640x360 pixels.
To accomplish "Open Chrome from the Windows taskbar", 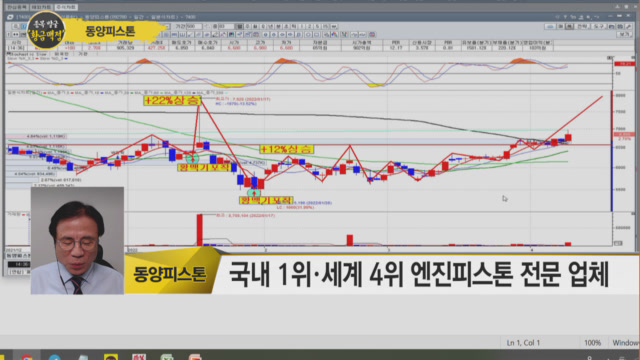I will pos(27,357).
